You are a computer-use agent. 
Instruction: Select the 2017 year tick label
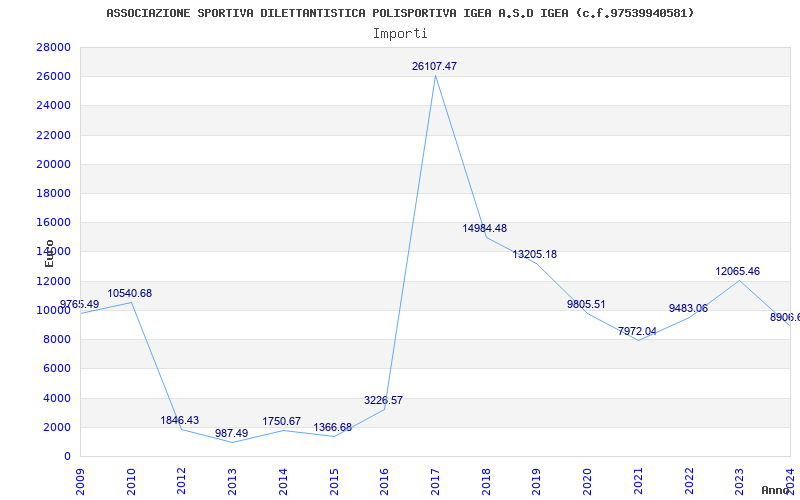coord(435,482)
